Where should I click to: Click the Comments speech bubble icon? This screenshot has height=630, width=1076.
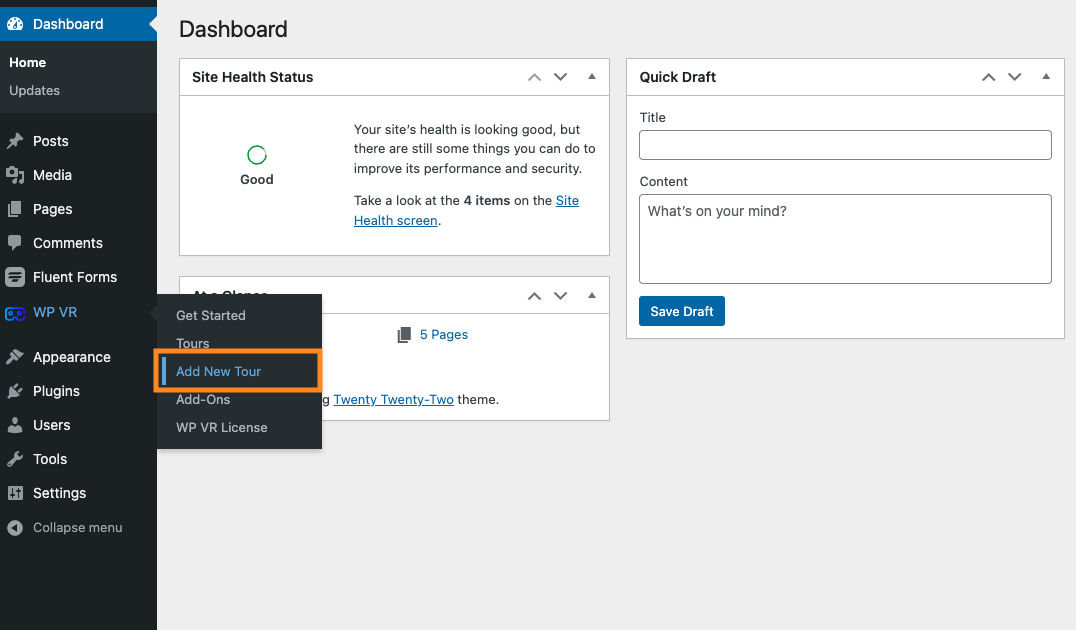click(15, 243)
